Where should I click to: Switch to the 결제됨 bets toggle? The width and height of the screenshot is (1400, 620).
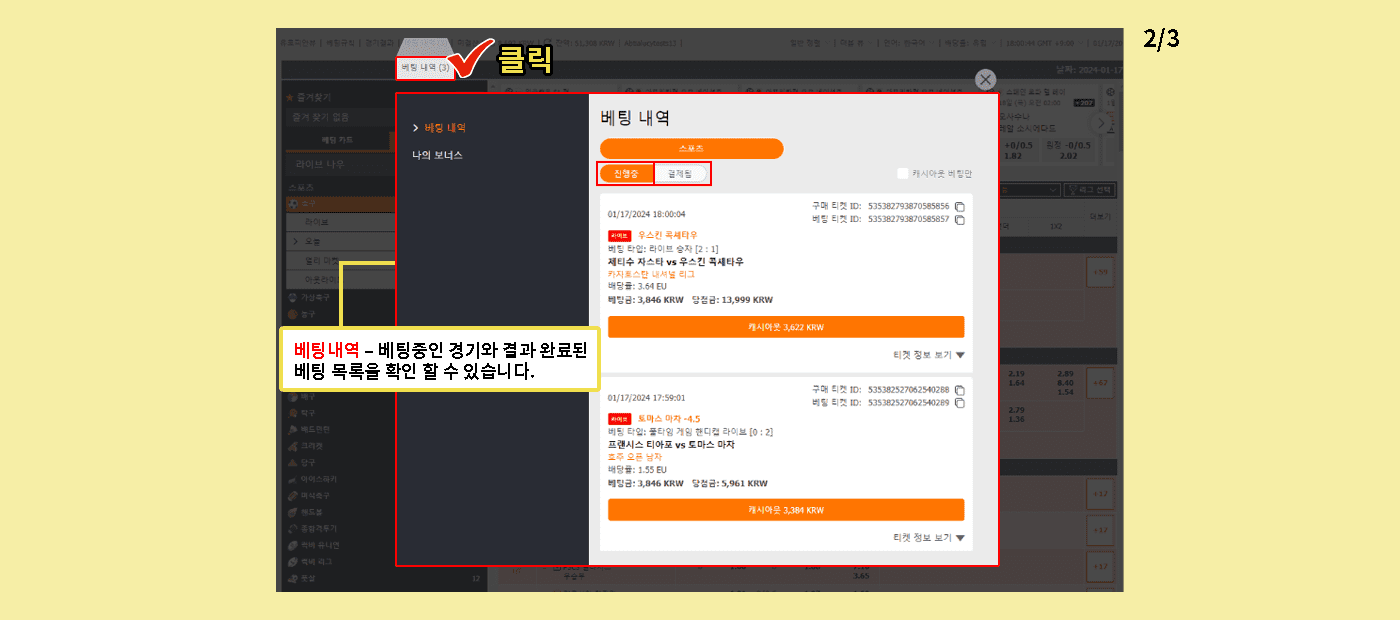[681, 174]
